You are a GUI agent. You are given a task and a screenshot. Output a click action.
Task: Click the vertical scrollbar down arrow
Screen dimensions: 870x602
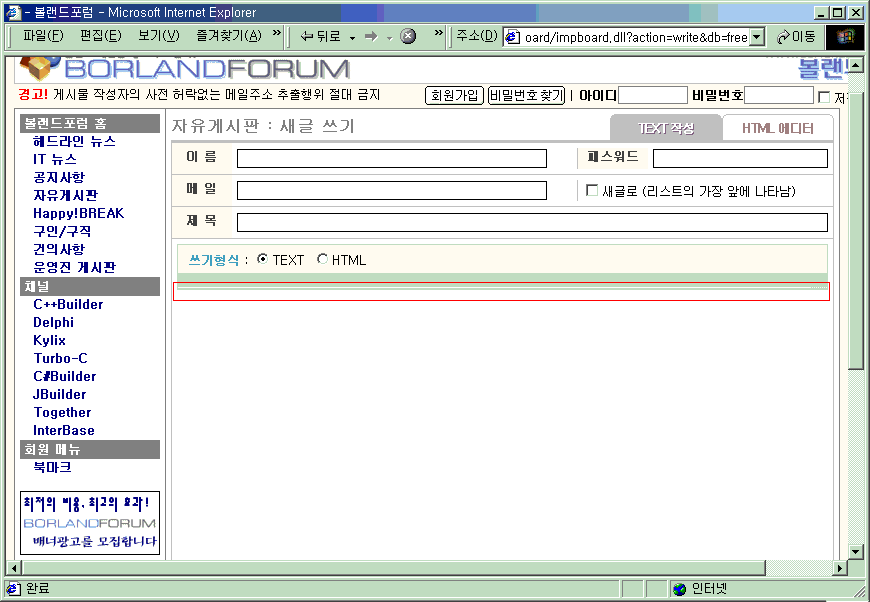click(x=855, y=551)
